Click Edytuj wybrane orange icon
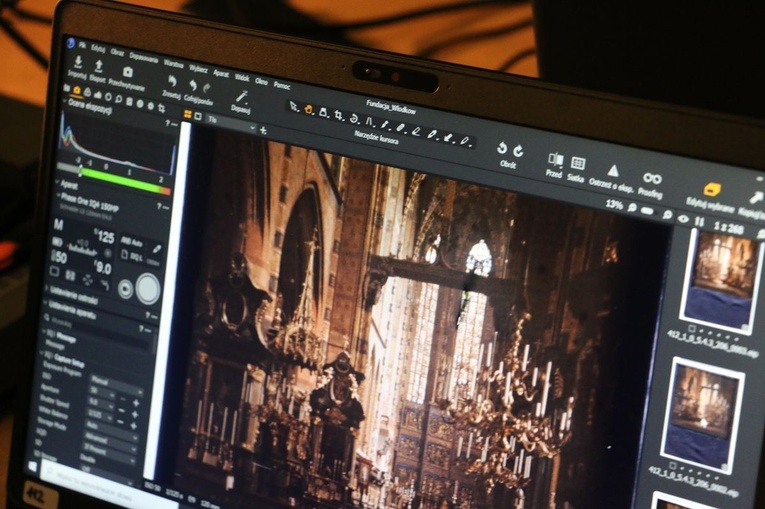 point(712,190)
